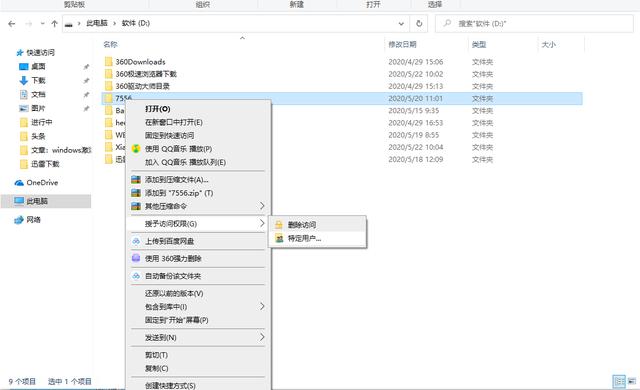Open 快速访问 in the sidebar

(40, 52)
